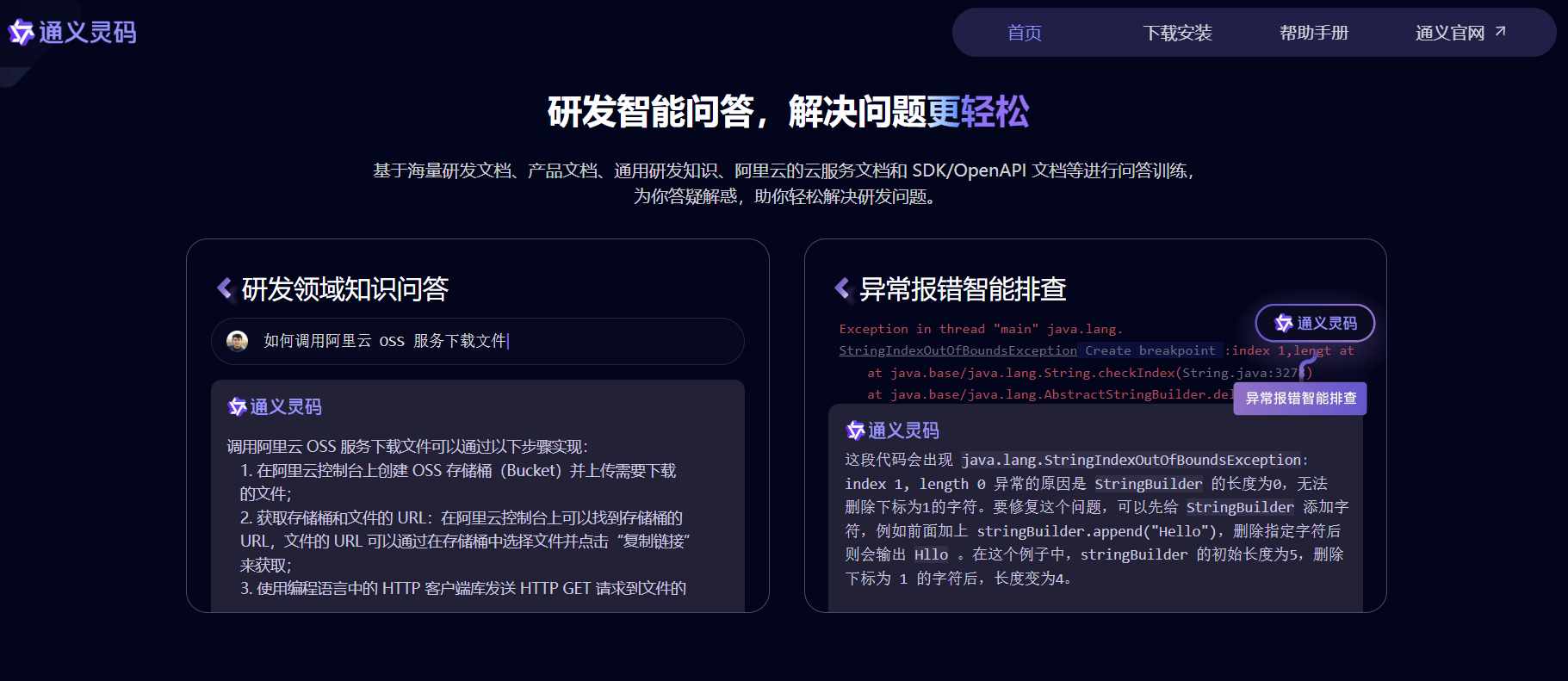Click the 异常报错智能排查 purple popup button
The image size is (1568, 681).
pyautogui.click(x=1300, y=399)
